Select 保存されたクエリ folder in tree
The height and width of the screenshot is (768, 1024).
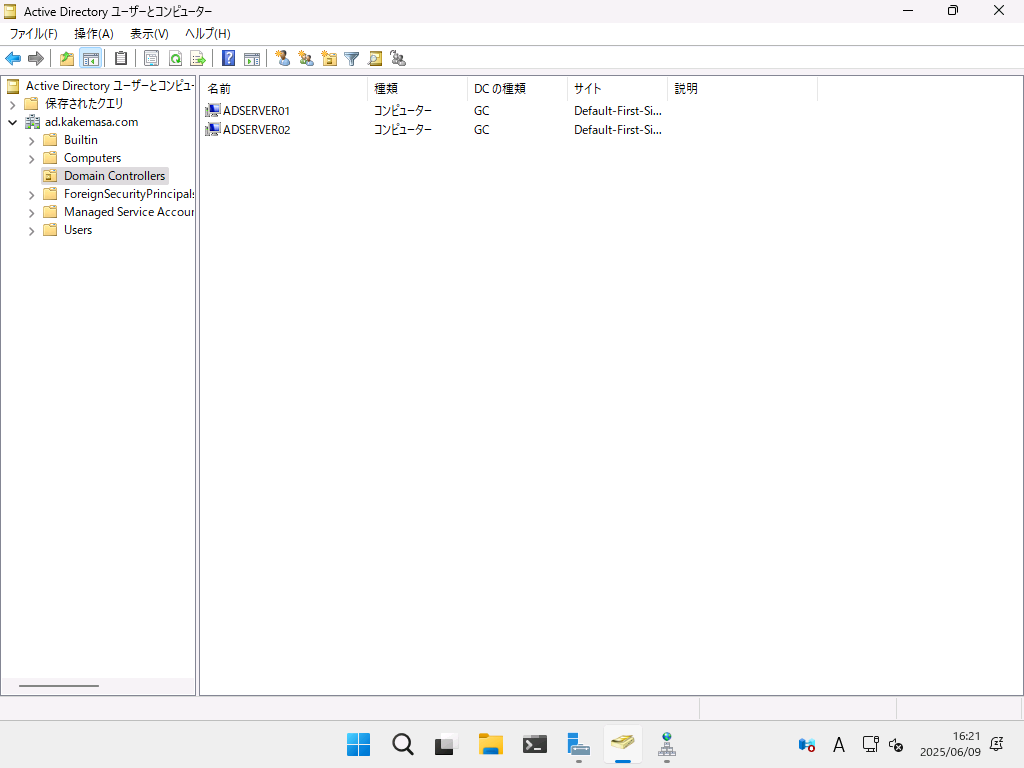(x=74, y=104)
